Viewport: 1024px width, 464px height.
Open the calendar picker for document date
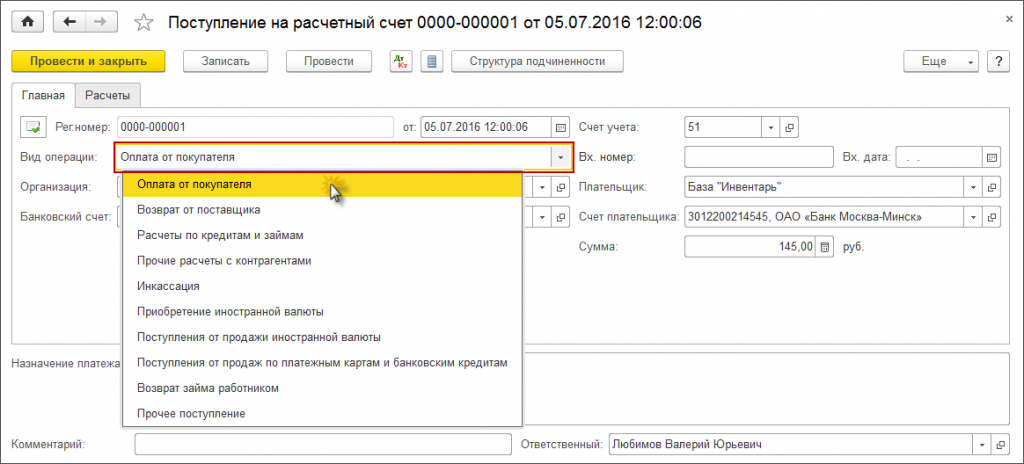pos(560,127)
